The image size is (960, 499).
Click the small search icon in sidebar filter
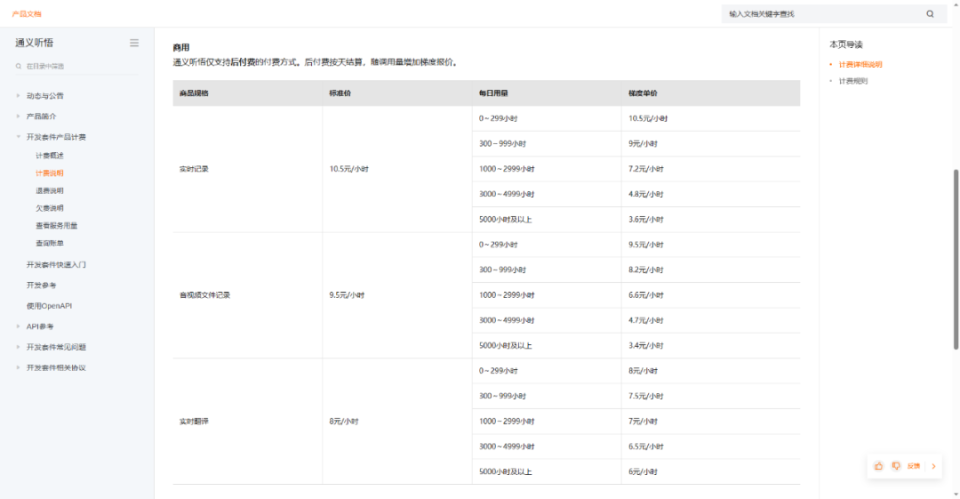coord(18,66)
